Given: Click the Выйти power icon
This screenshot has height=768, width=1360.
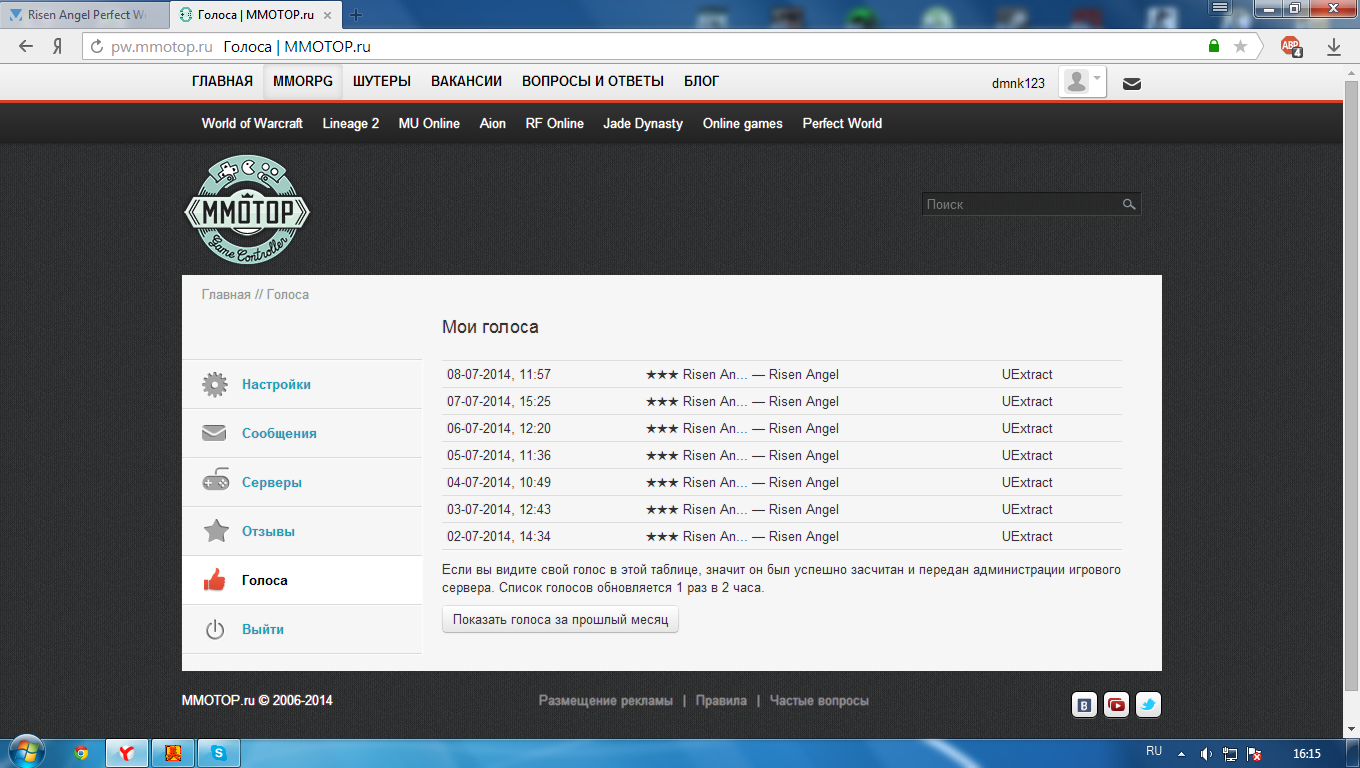Looking at the screenshot, I should coord(215,629).
